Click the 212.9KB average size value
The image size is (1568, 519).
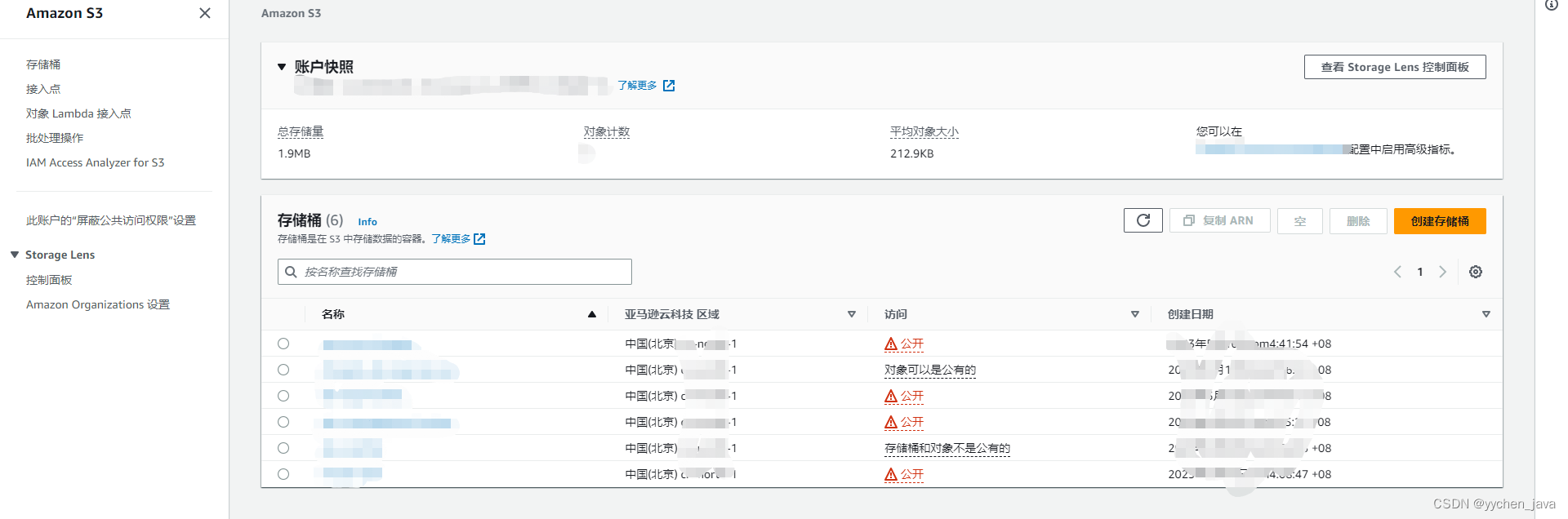(x=912, y=153)
